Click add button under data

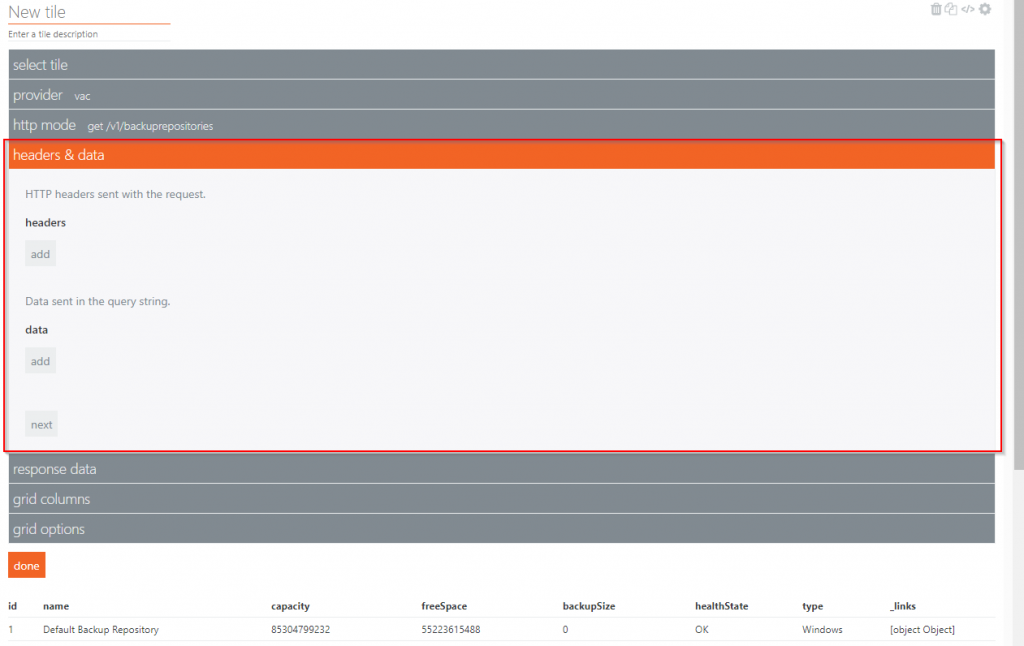tap(40, 361)
